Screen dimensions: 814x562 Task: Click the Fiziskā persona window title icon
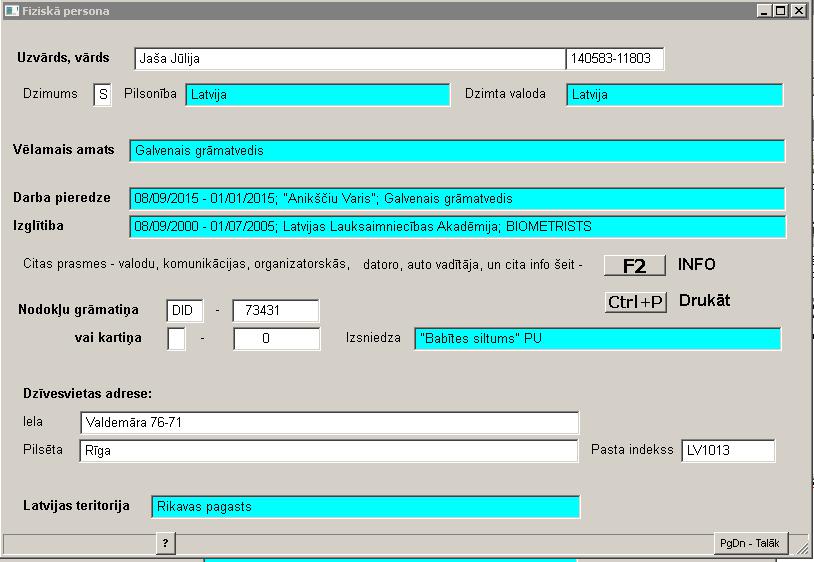tap(12, 11)
